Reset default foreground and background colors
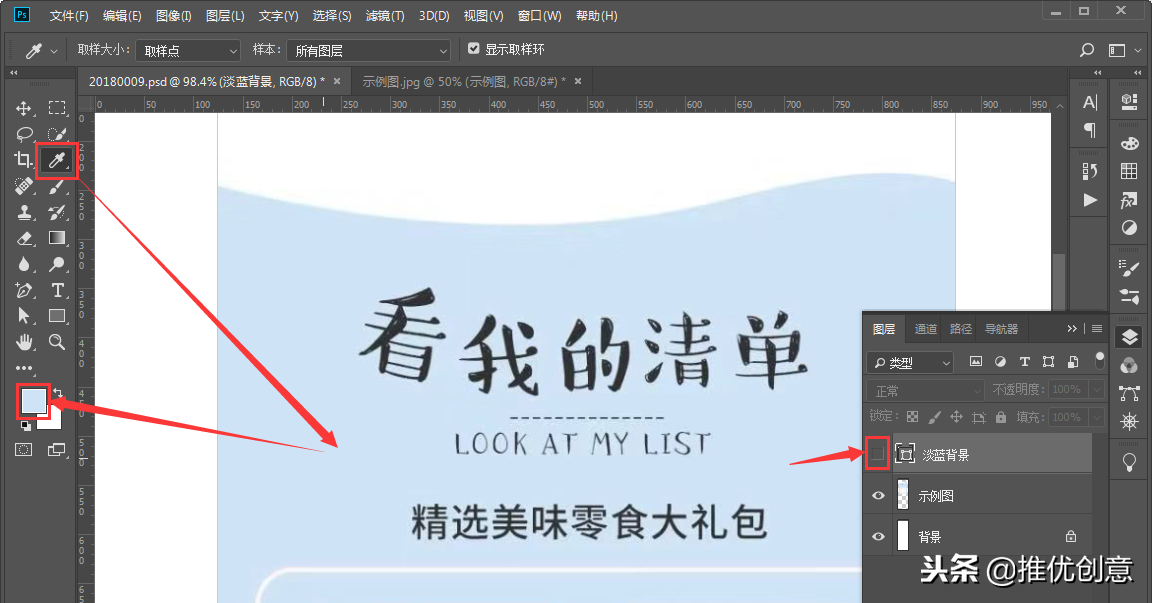The width and height of the screenshot is (1152, 603). [x=26, y=425]
